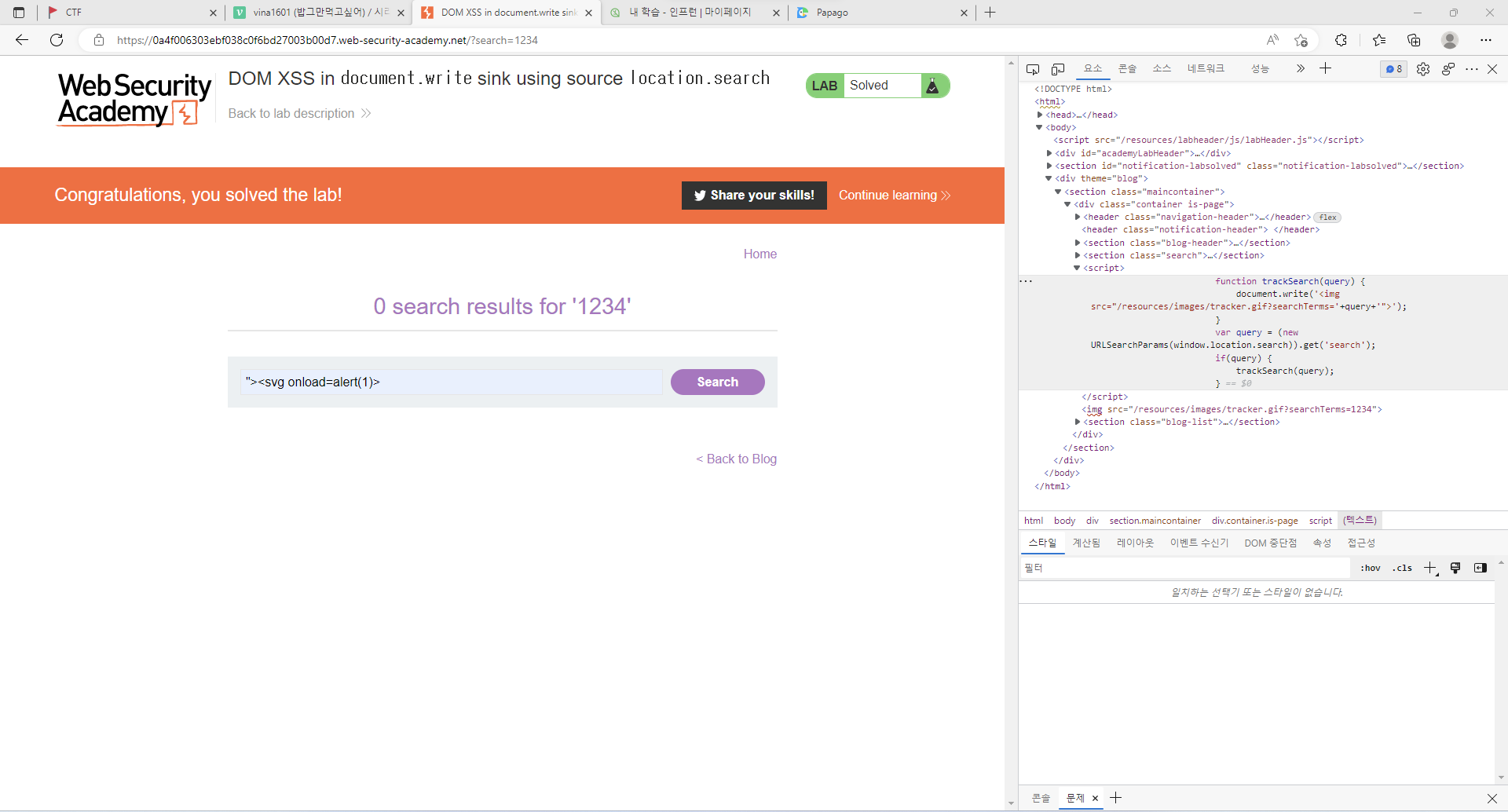1508x812 pixels.
Task: Collapse the body element node
Action: (x=1039, y=127)
